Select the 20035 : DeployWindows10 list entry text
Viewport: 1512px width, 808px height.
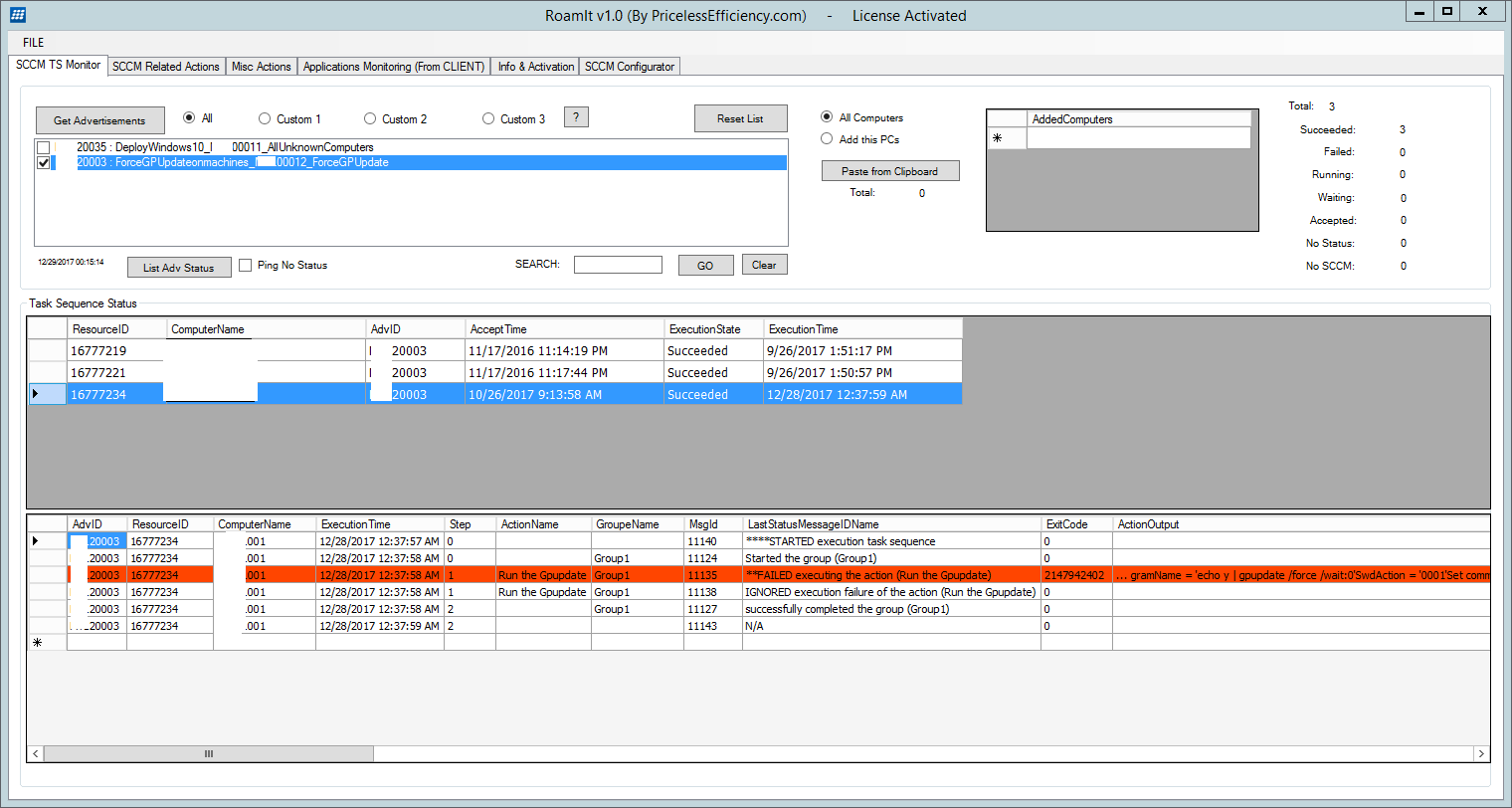(225, 147)
